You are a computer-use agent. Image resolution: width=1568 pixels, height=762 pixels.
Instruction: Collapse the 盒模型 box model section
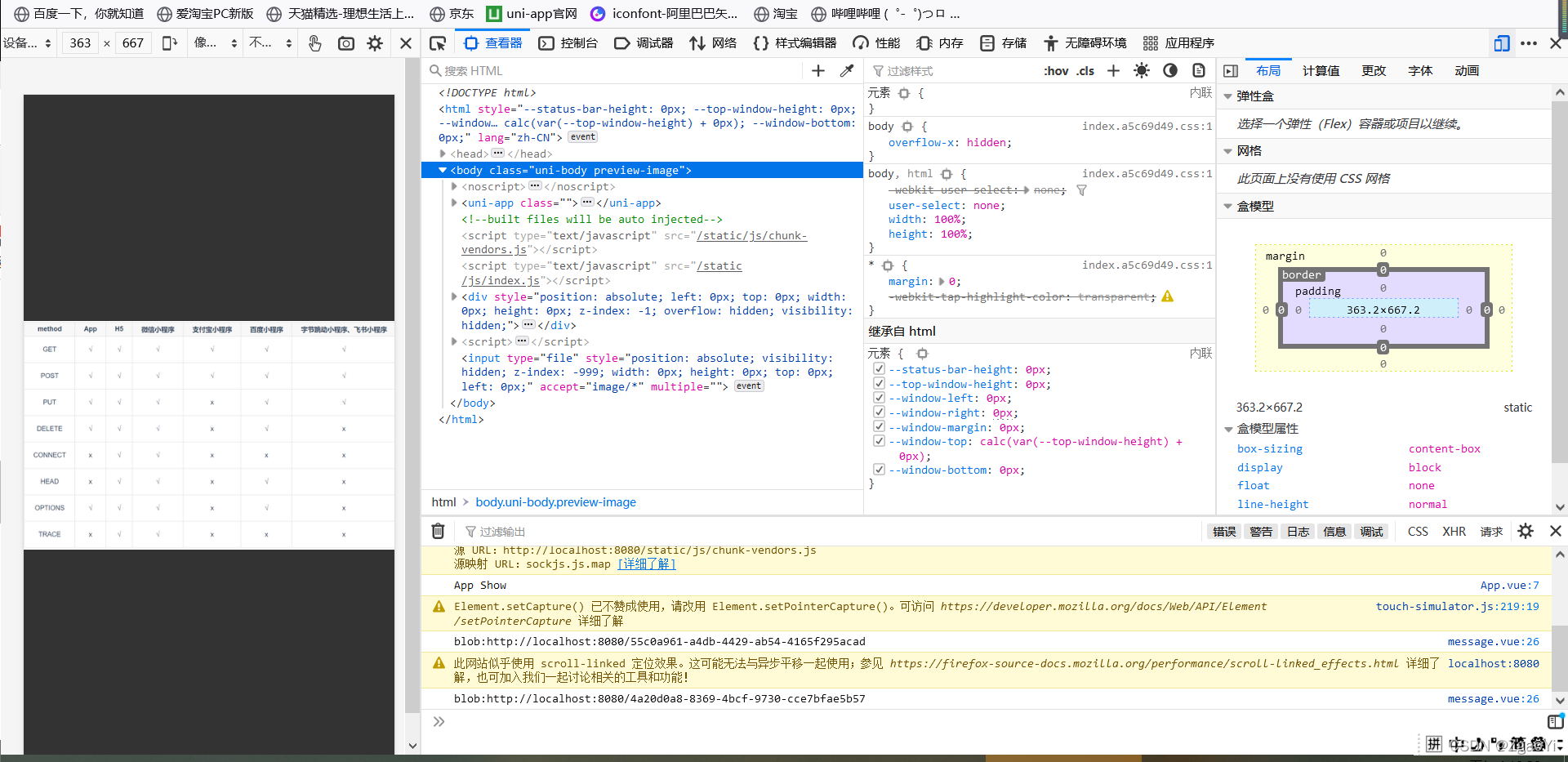[1227, 207]
